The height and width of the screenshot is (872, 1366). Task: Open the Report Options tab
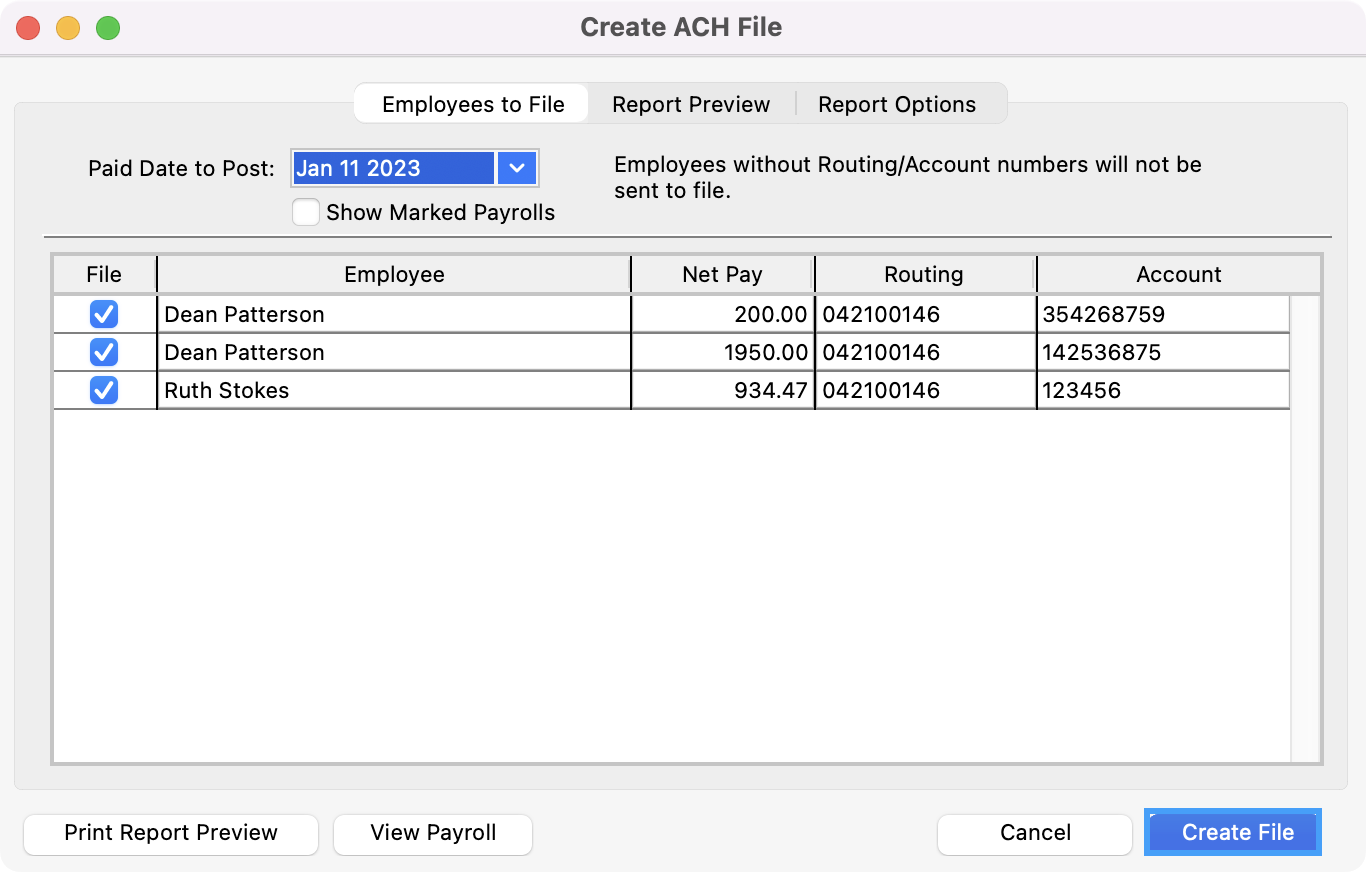[x=897, y=104]
